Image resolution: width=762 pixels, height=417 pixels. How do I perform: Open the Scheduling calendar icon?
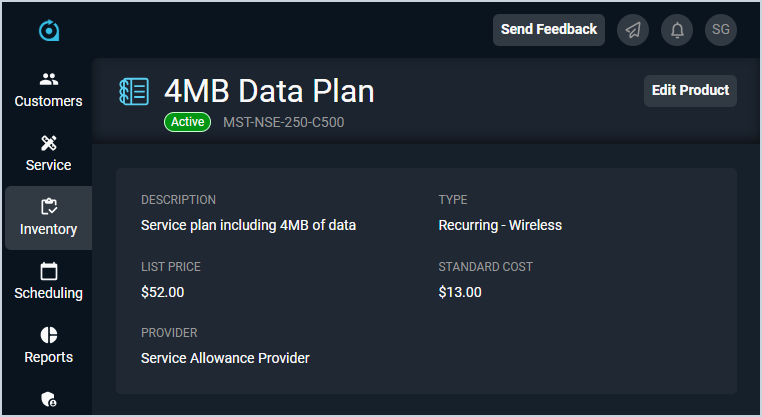click(49, 271)
